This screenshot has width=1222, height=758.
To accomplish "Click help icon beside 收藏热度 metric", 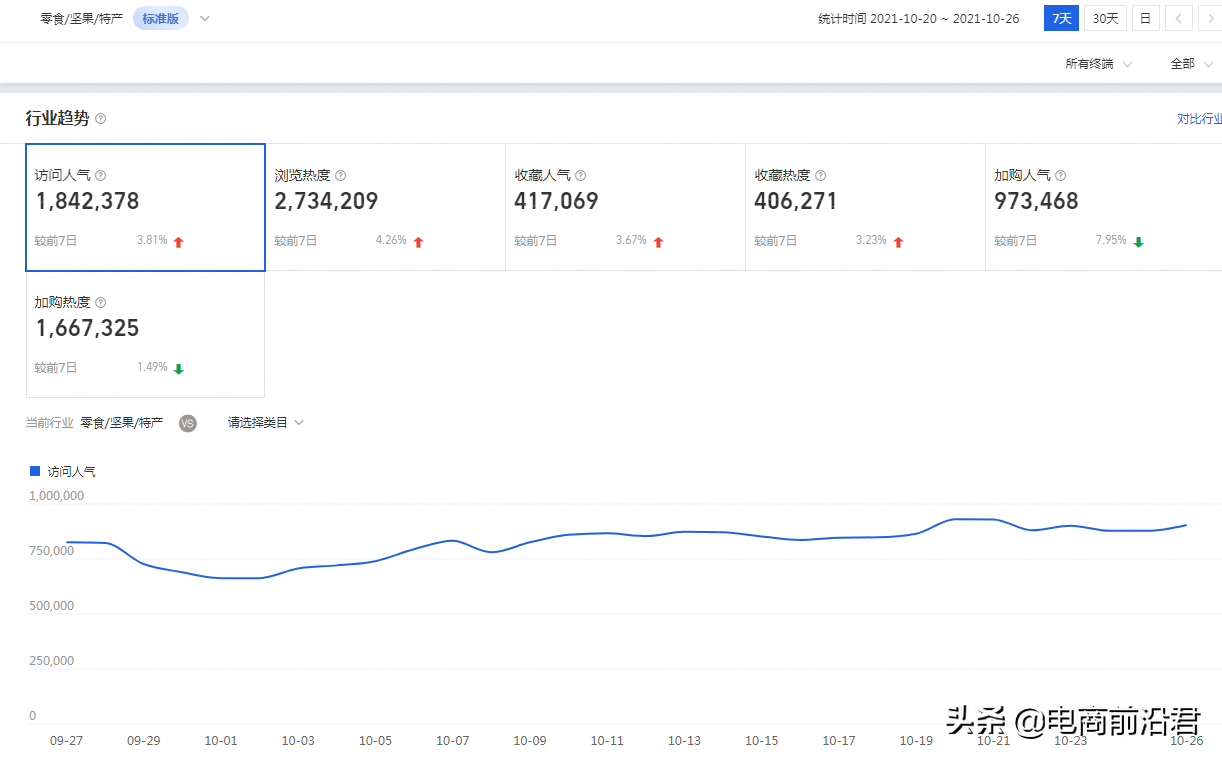I will [x=820, y=175].
